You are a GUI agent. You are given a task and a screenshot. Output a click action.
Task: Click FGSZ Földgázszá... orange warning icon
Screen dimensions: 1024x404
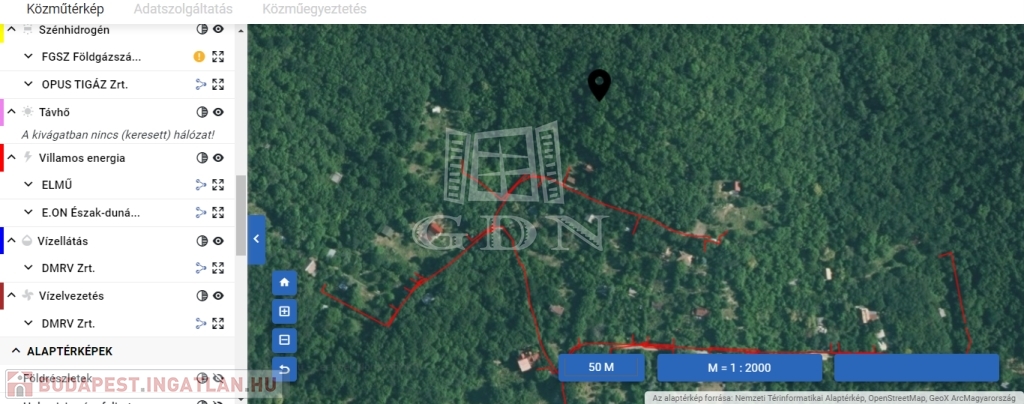[x=199, y=57]
